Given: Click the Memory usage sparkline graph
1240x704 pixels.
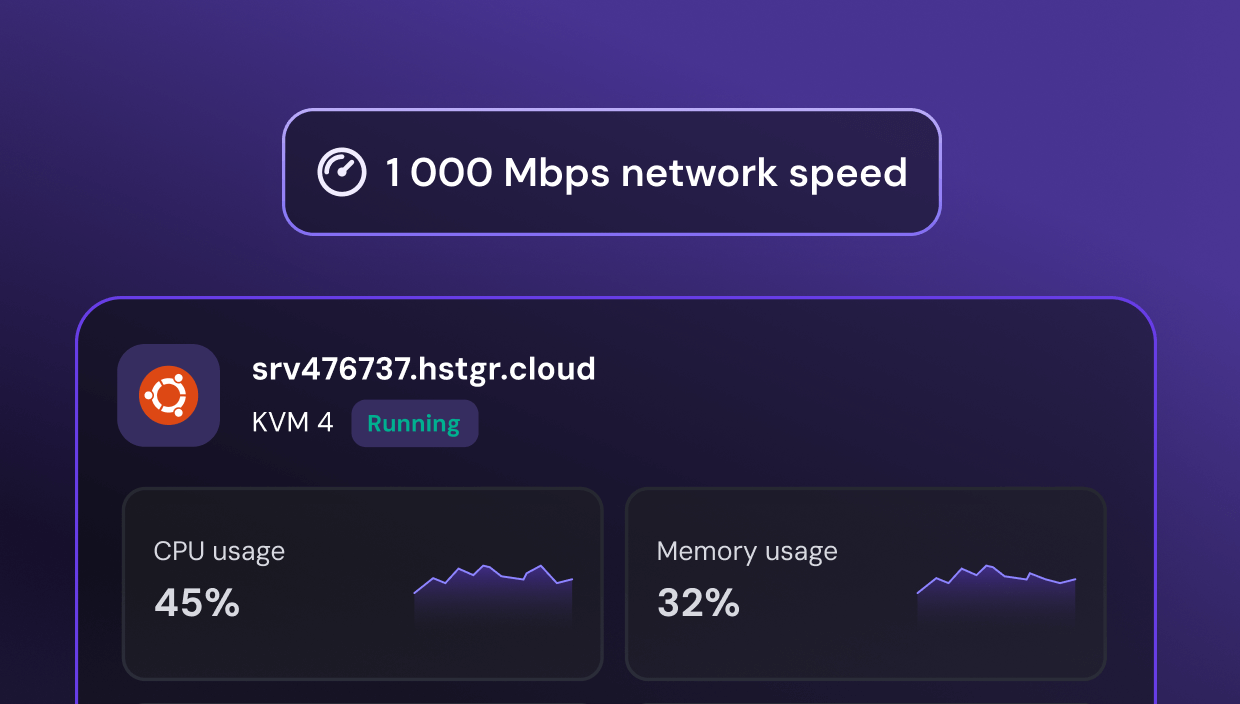Looking at the screenshot, I should pos(996,595).
